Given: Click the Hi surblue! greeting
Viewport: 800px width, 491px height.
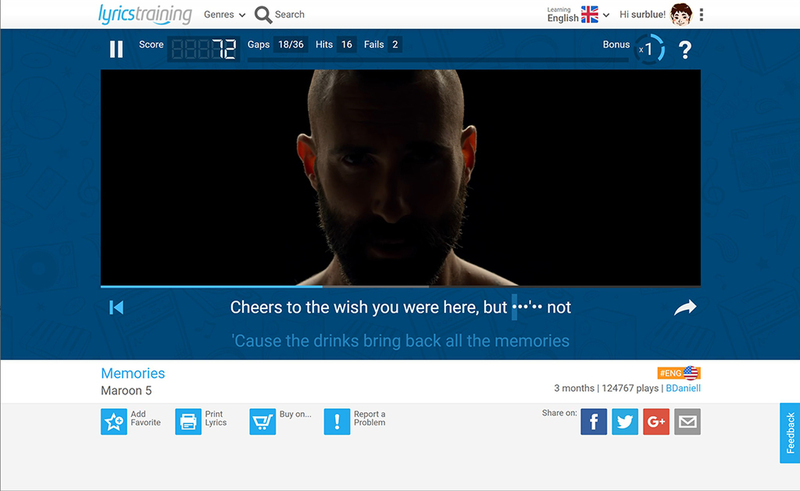Looking at the screenshot, I should click(x=642, y=15).
